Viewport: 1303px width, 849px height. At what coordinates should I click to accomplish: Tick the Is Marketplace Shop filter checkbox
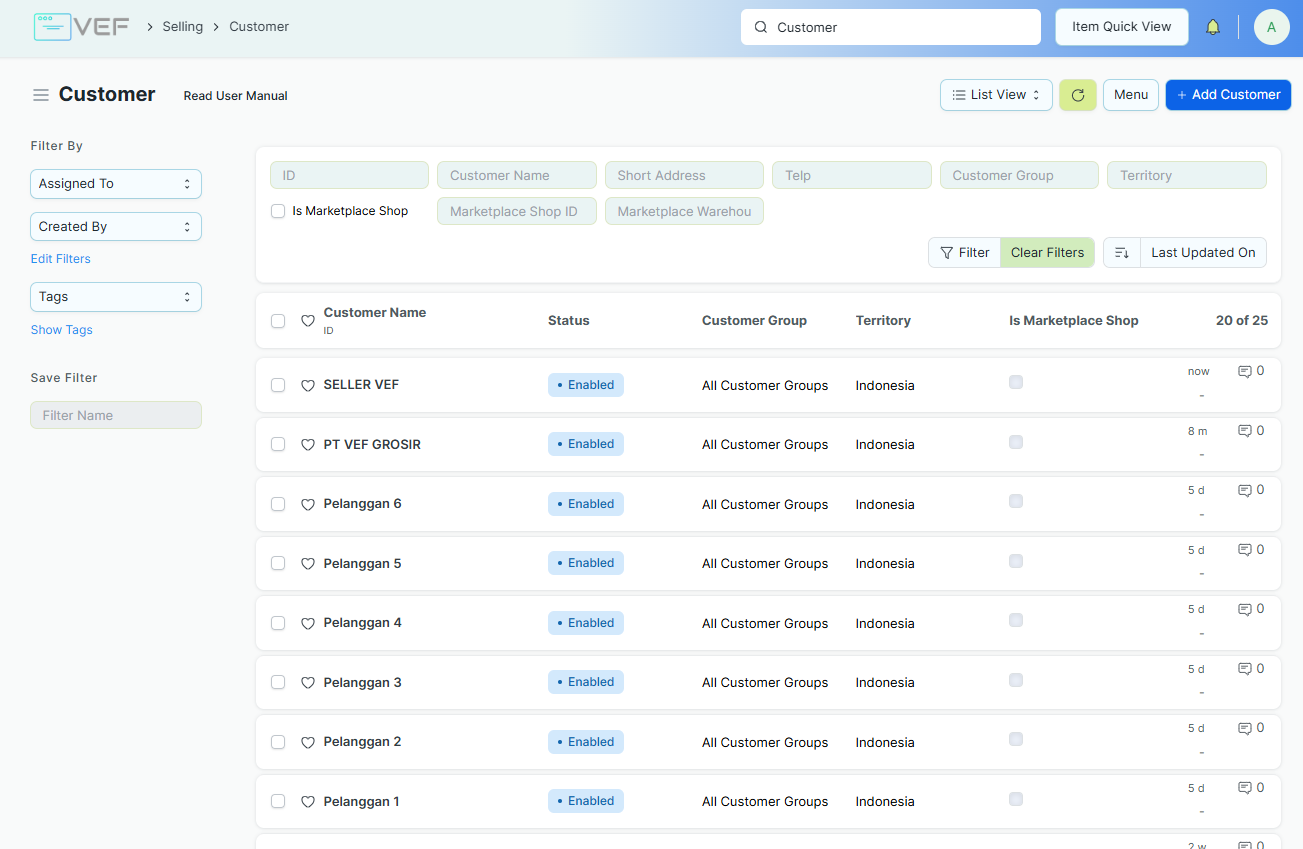point(278,211)
